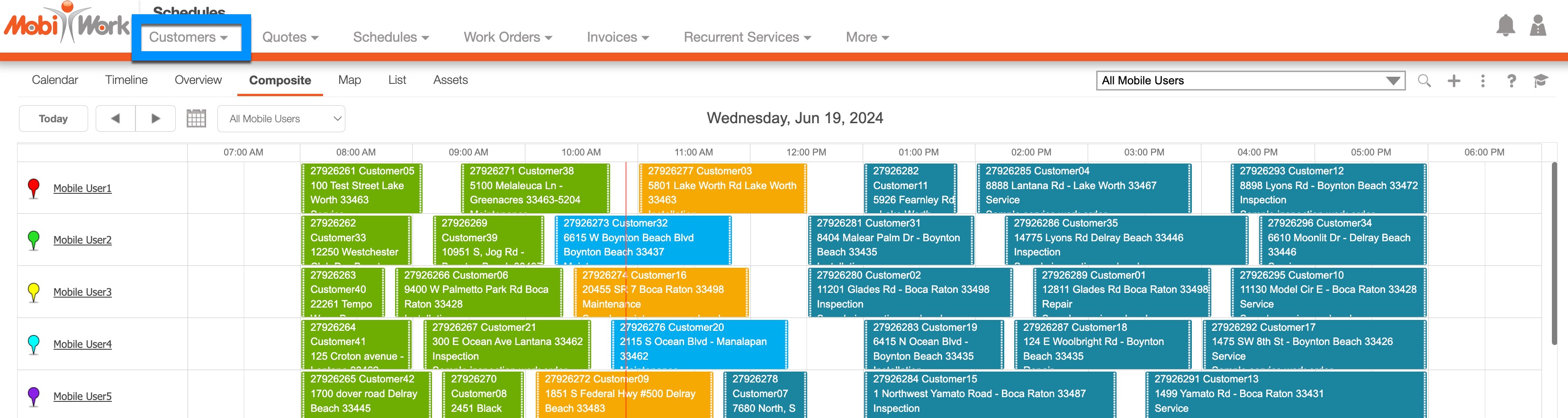Open work order 27926277 for Customer03
Viewport: 1568px width, 418px height.
click(x=722, y=186)
